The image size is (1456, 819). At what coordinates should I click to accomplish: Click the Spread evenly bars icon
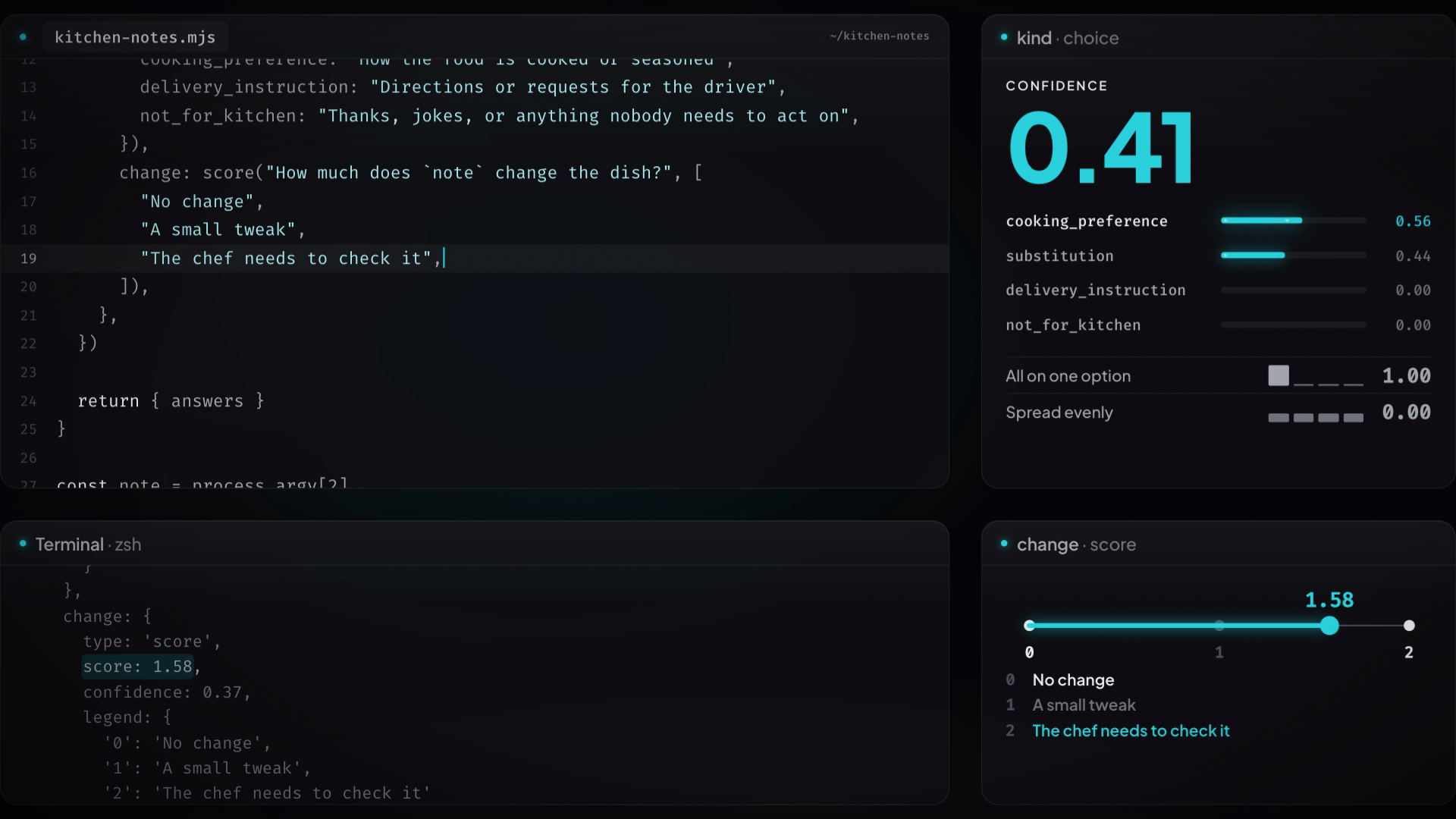pyautogui.click(x=1315, y=417)
